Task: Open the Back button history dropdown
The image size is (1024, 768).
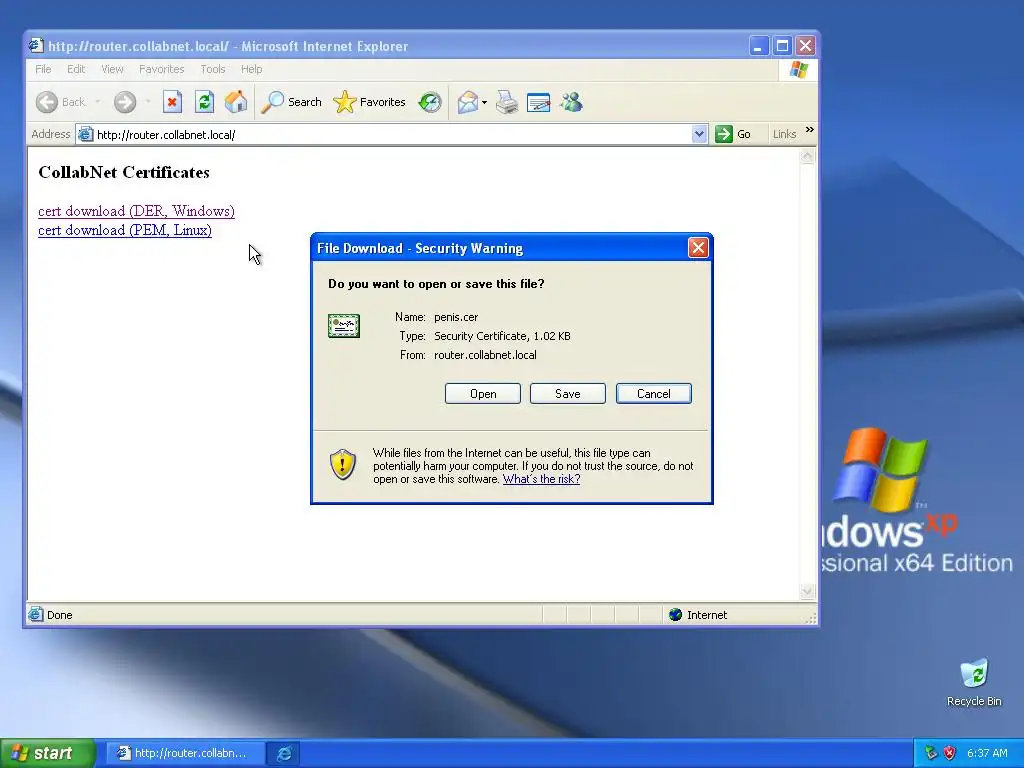Action: coord(98,102)
